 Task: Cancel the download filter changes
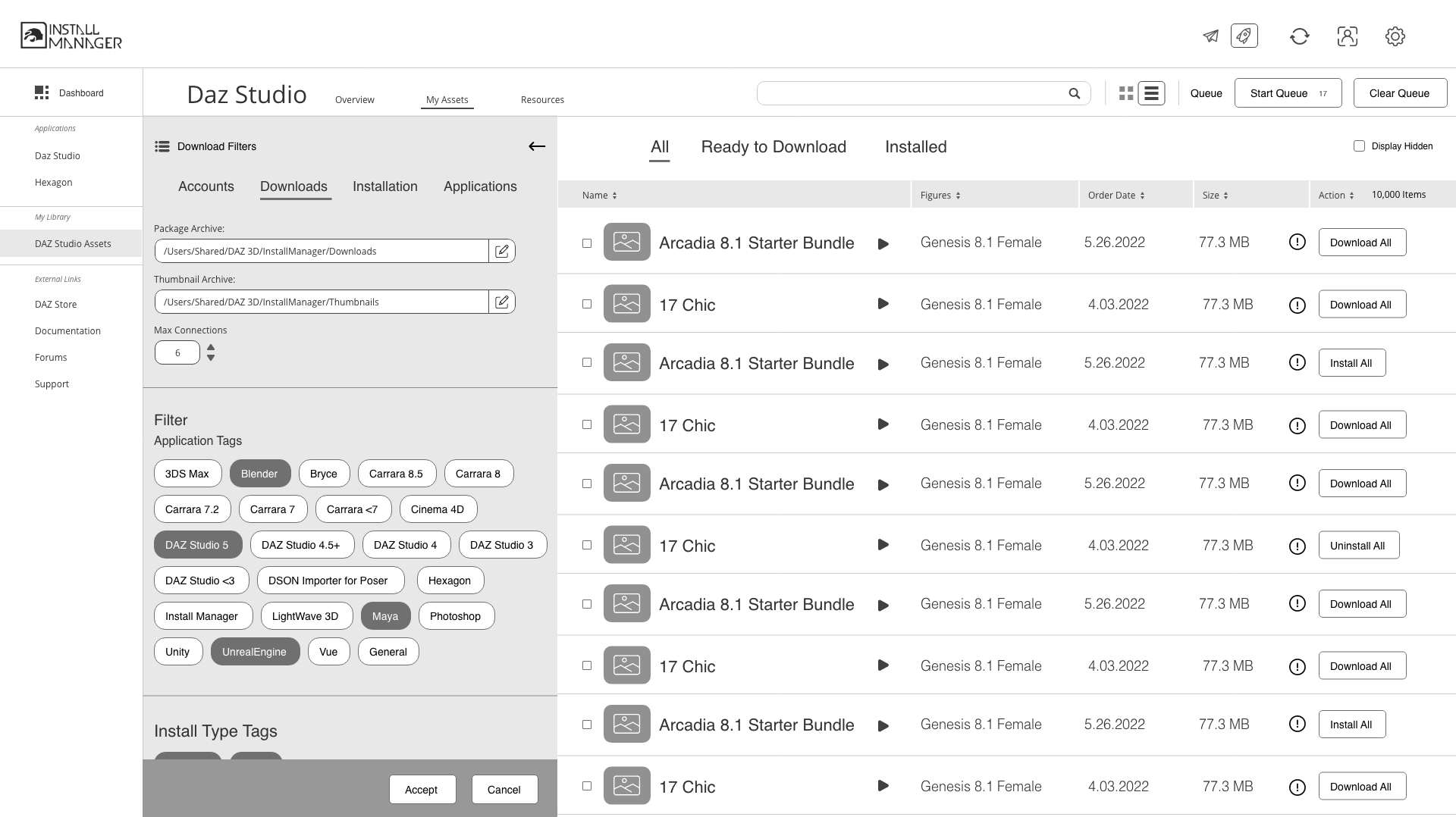point(505,790)
